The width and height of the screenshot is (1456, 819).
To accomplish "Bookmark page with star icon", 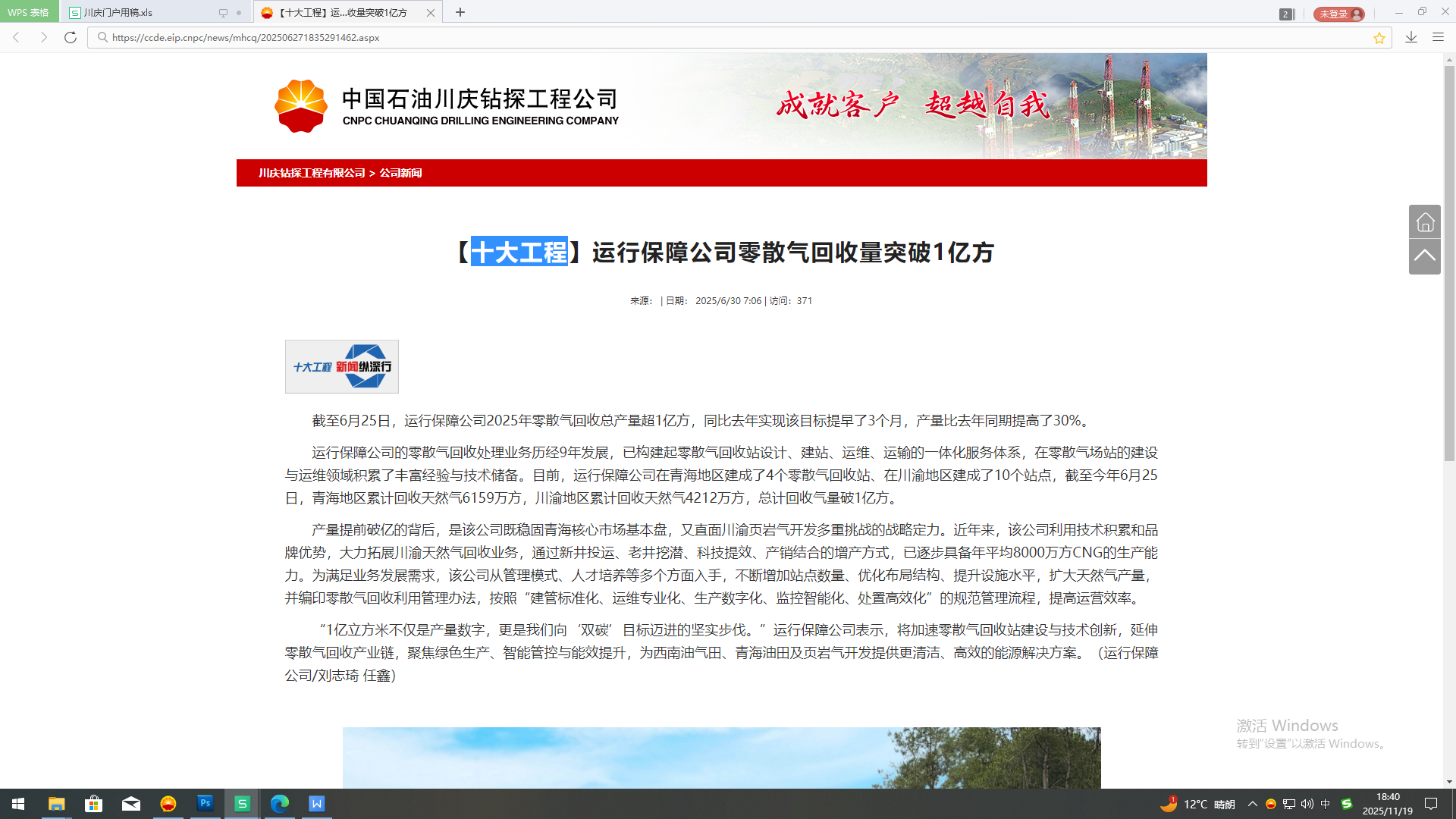I will tap(1379, 38).
